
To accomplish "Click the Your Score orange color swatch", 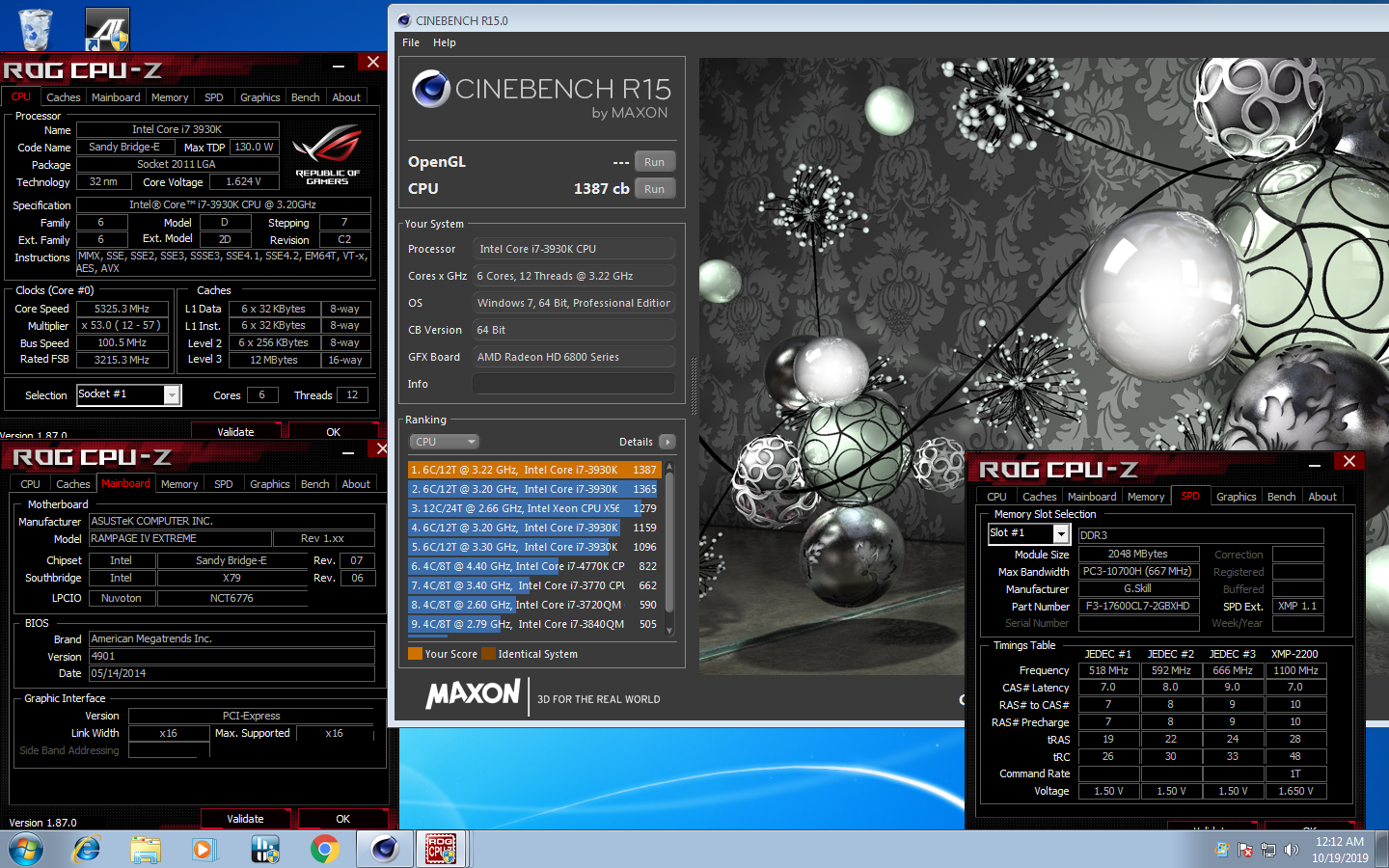I will click(x=415, y=654).
